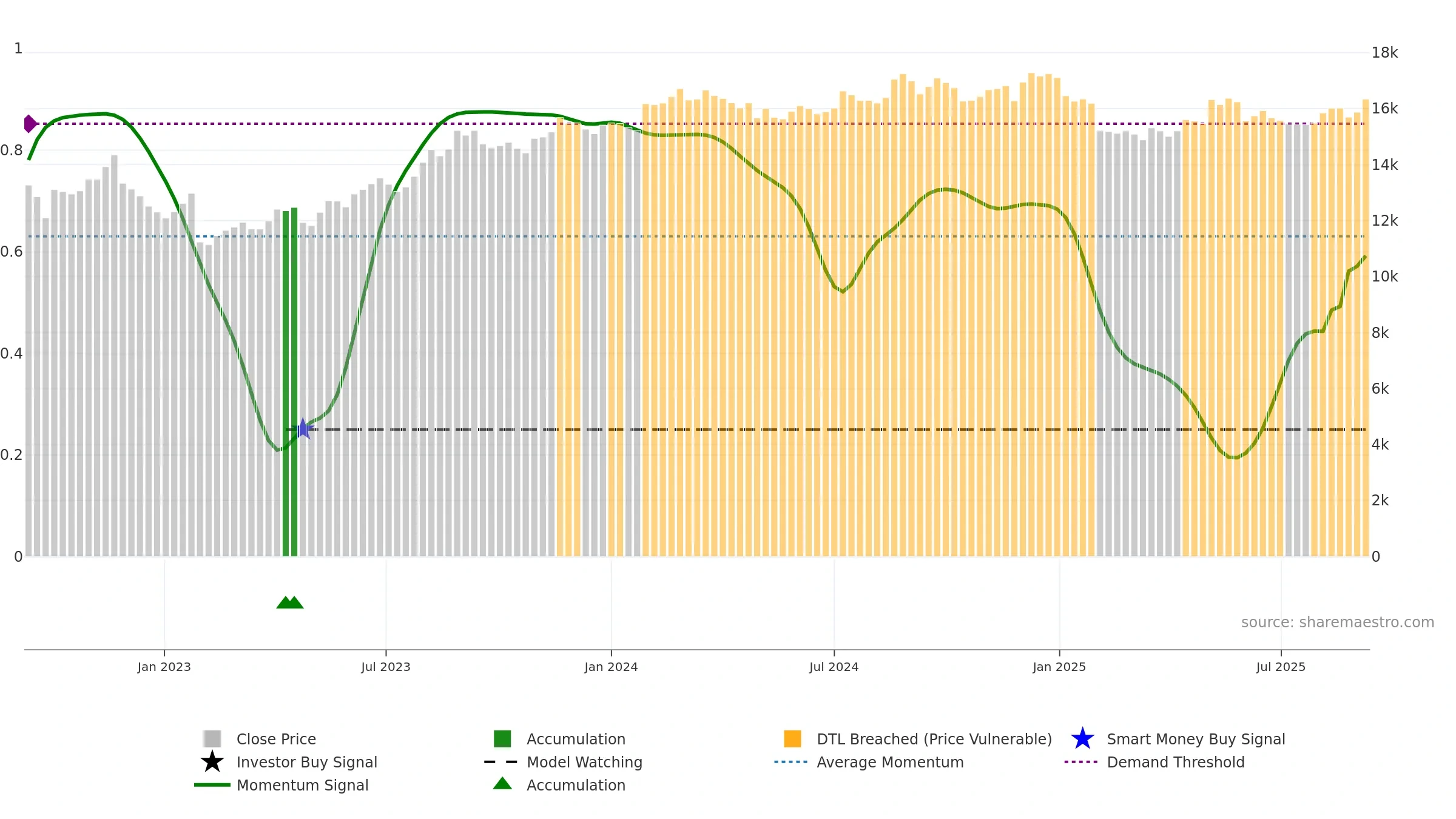Click the green Accumulation square legend swatch
1456x819 pixels.
point(502,739)
